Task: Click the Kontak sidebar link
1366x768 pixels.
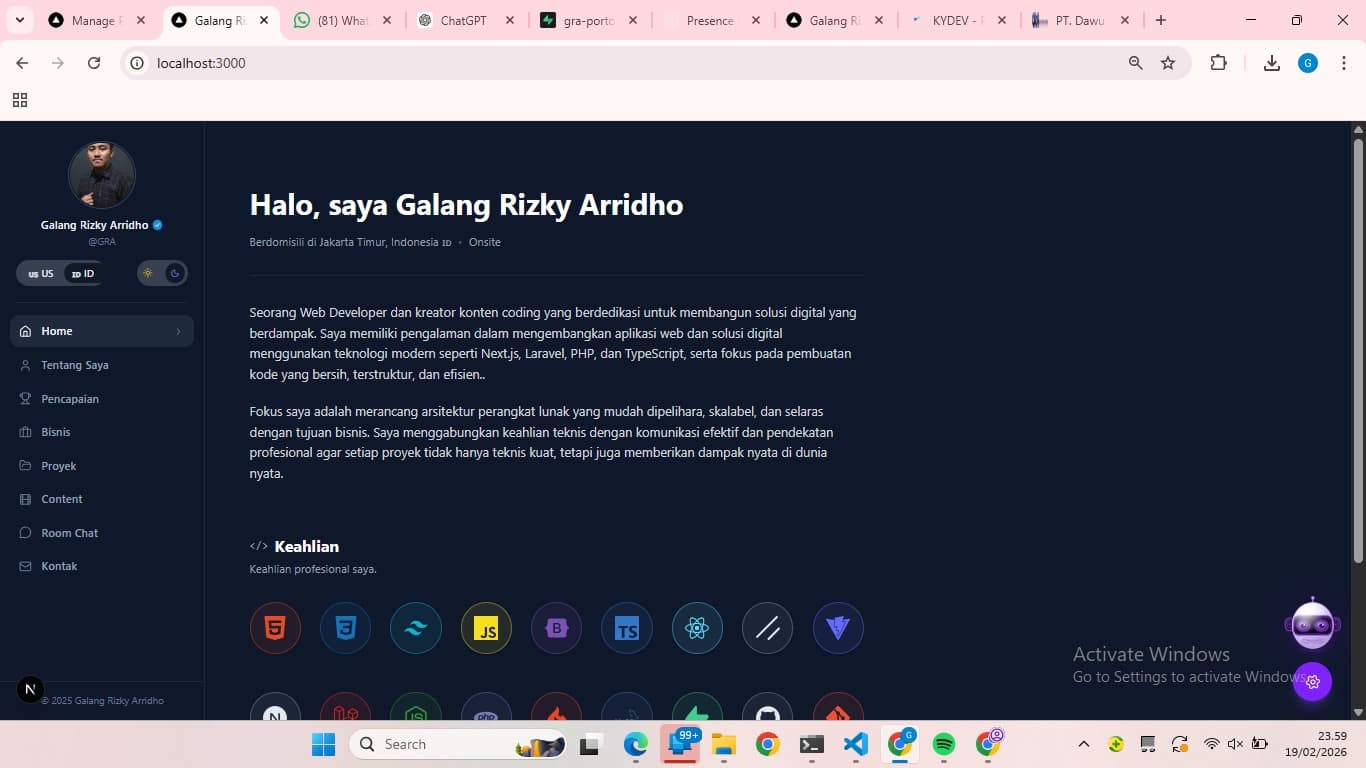Action: [59, 565]
